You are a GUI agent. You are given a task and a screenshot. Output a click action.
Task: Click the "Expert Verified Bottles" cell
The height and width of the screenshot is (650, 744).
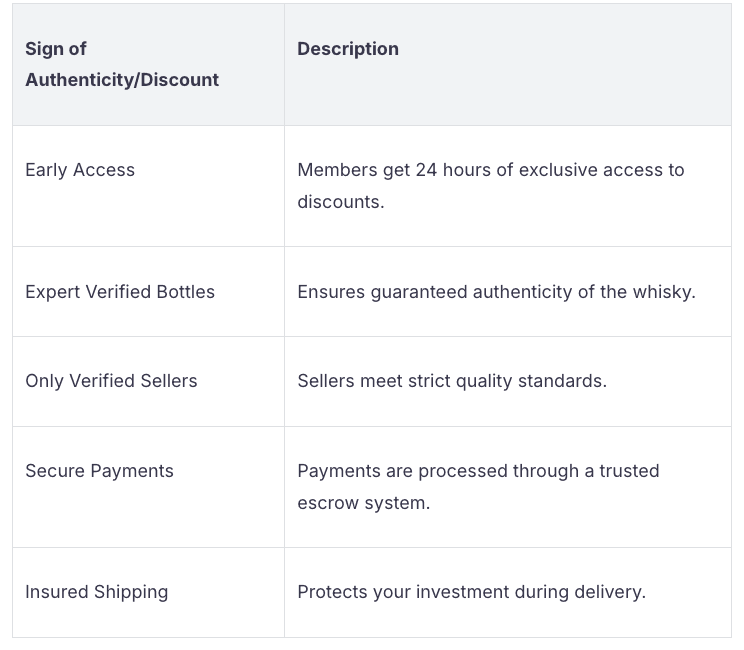pos(120,292)
